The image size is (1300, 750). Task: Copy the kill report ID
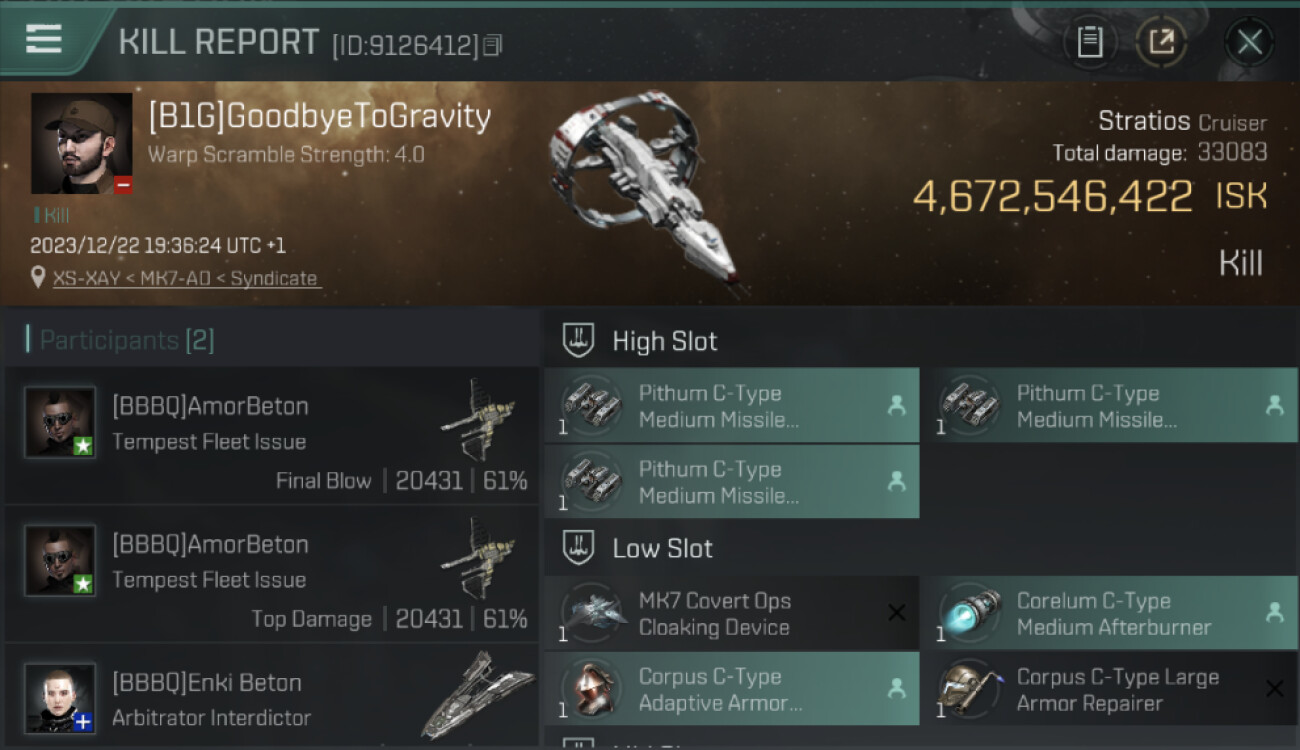492,45
